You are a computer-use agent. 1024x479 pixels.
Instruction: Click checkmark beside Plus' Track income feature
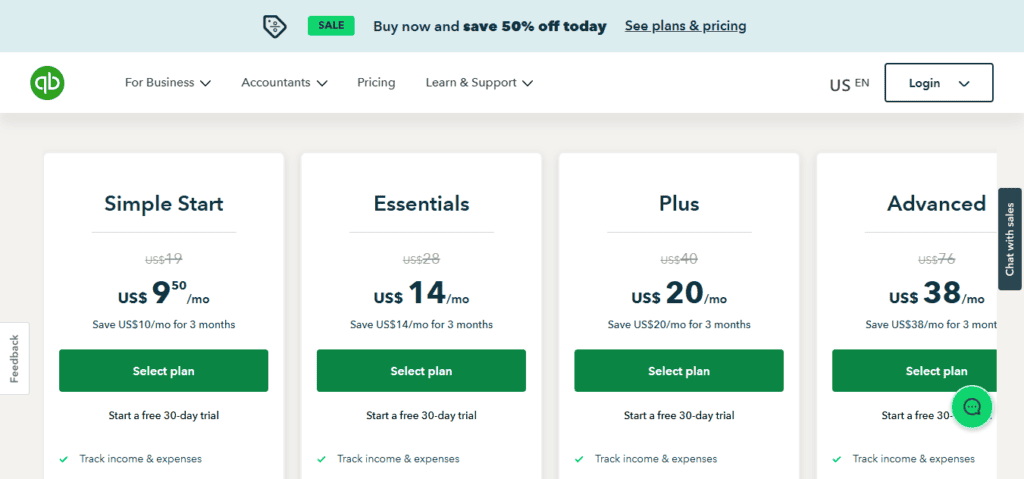(579, 459)
